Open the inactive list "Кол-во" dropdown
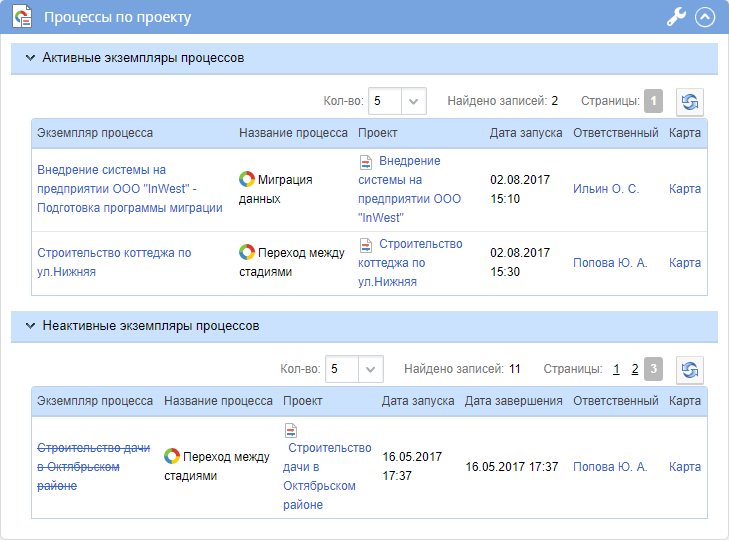This screenshot has width=729, height=540. pyautogui.click(x=371, y=369)
